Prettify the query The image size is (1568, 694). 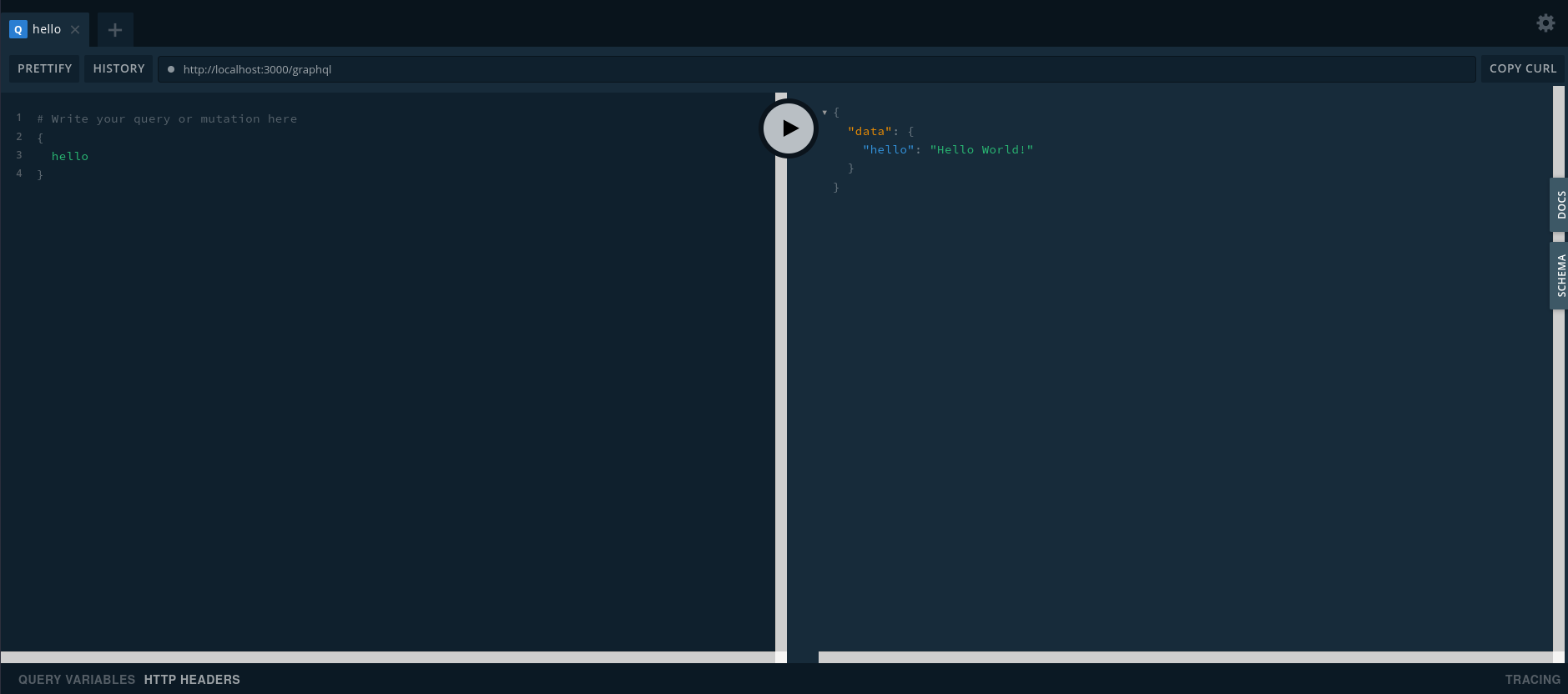point(45,68)
